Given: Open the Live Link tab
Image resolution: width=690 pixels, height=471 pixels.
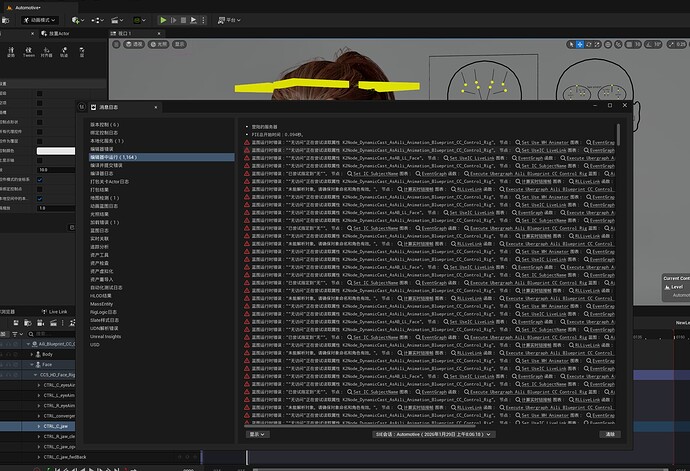Looking at the screenshot, I should (55, 312).
